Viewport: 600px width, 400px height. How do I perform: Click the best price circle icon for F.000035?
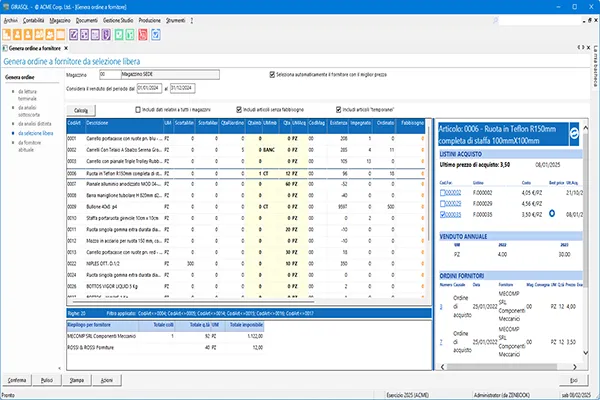552,213
